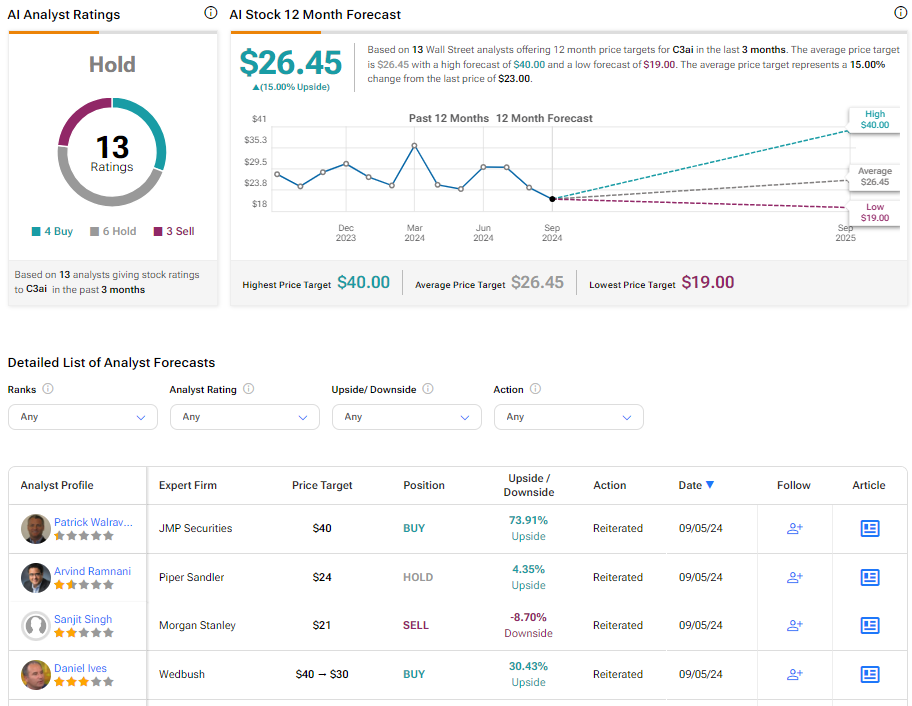Click the Lowest Price Target $19.00 value
Screen dimensions: 912x706
pos(708,282)
